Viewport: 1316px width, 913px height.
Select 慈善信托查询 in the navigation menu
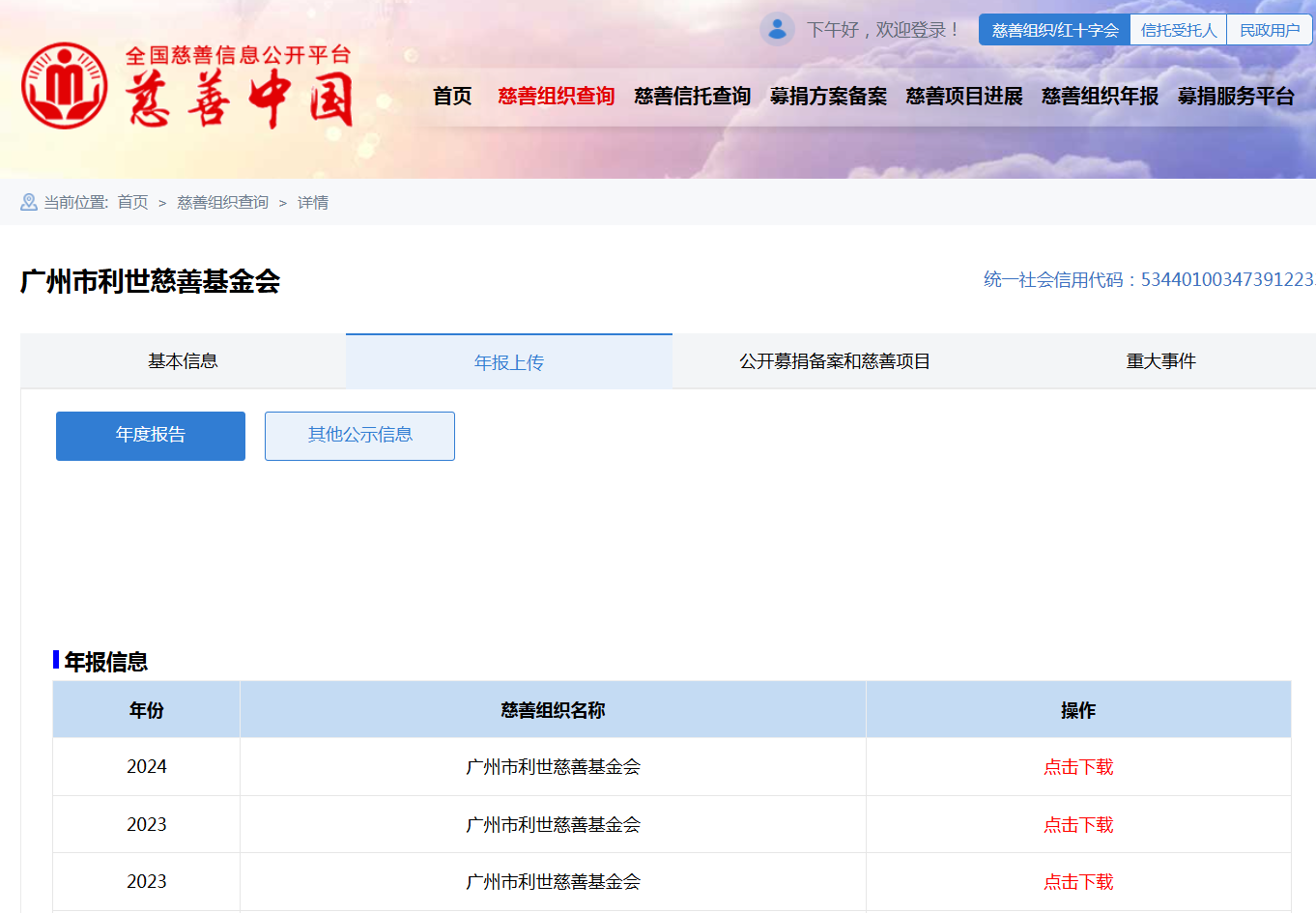click(692, 96)
